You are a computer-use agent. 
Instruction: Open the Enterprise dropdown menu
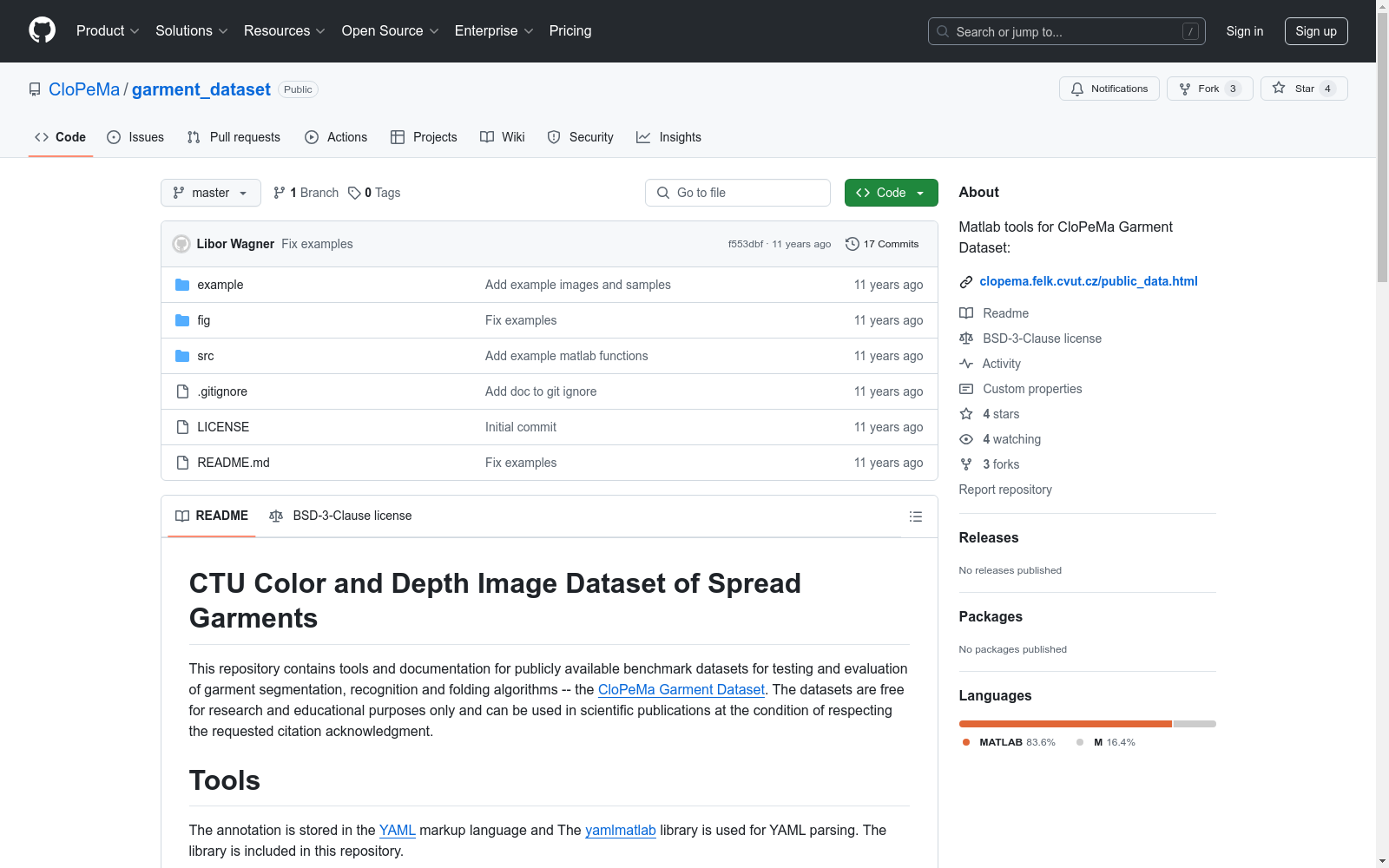[494, 31]
